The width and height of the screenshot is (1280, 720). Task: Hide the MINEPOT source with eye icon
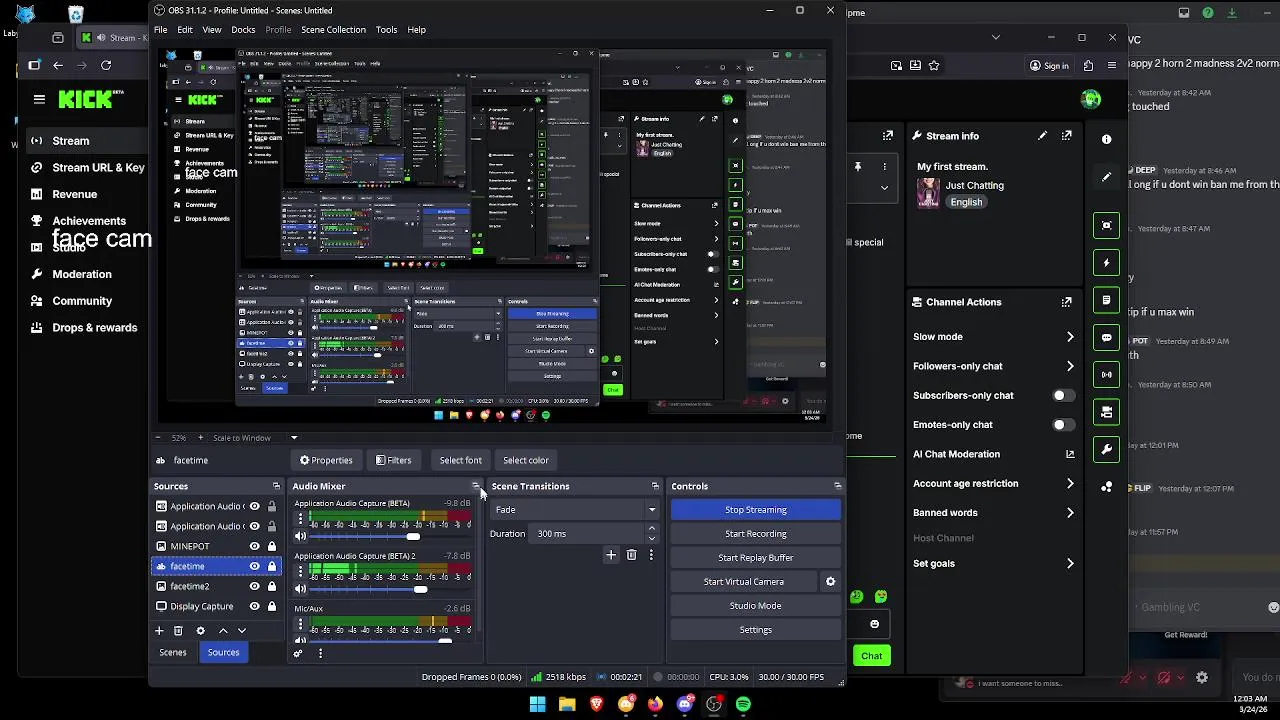coord(254,546)
